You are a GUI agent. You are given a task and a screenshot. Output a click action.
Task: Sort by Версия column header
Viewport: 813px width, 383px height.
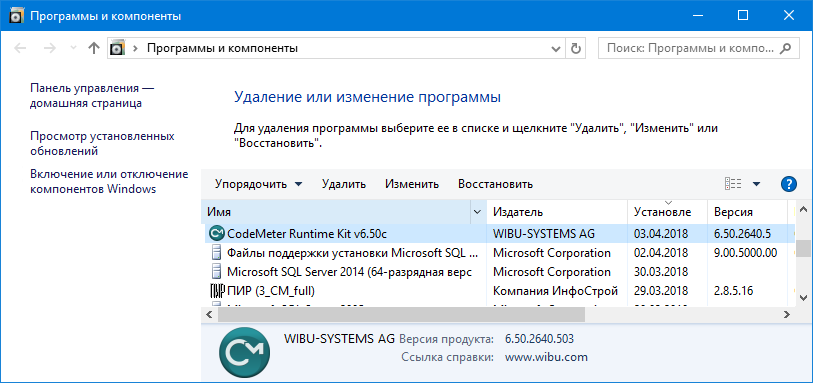[748, 212]
